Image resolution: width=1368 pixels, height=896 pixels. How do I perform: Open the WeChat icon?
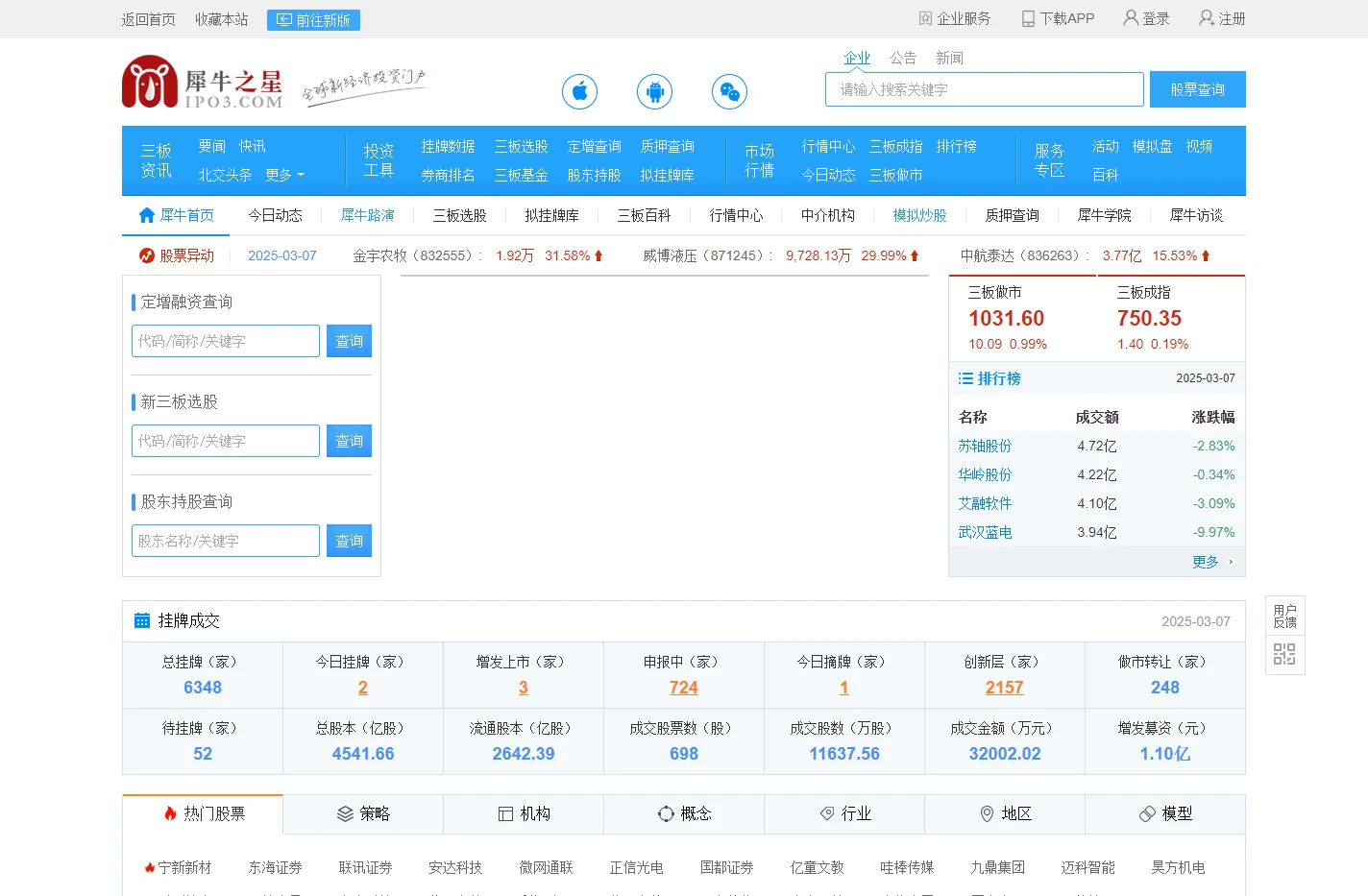tap(729, 91)
